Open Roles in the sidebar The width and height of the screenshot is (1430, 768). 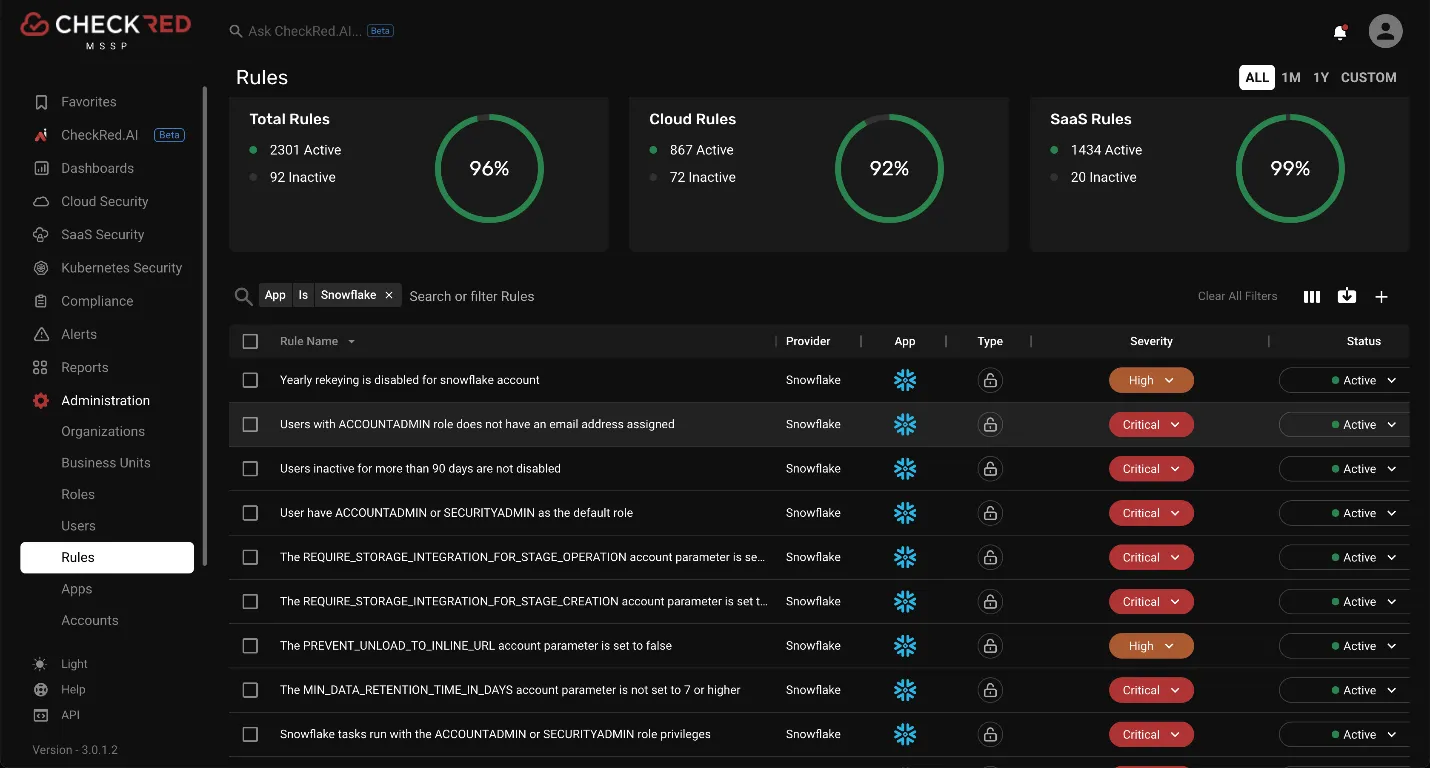coord(78,494)
